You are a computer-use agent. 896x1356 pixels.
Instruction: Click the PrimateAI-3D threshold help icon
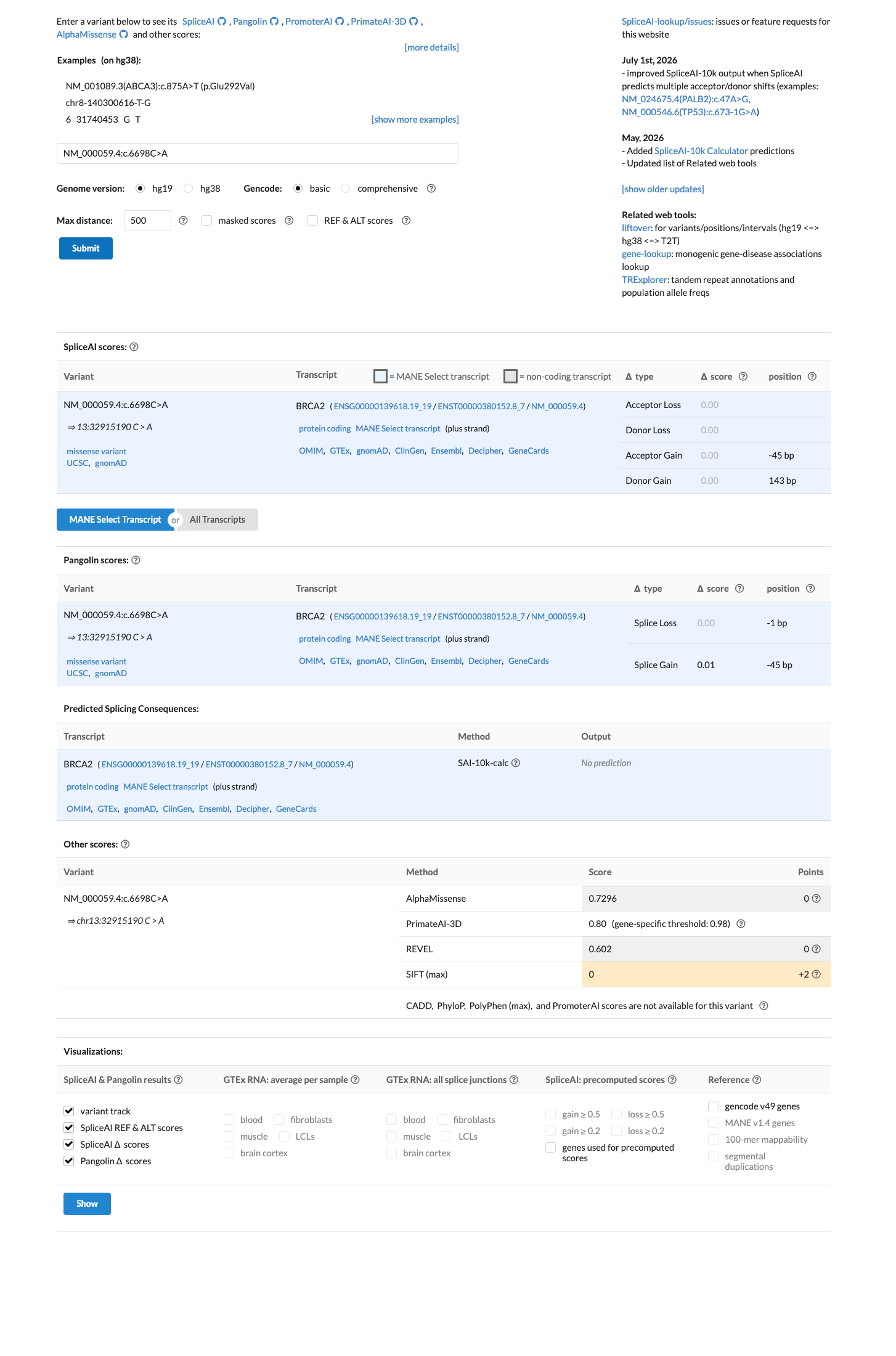click(x=741, y=924)
